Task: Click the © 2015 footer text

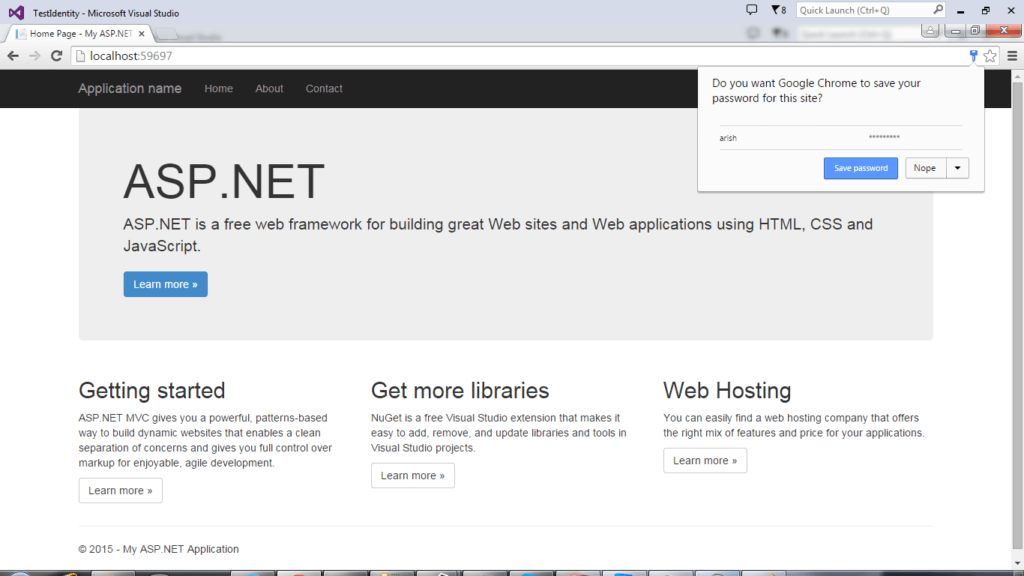Action: pos(159,549)
